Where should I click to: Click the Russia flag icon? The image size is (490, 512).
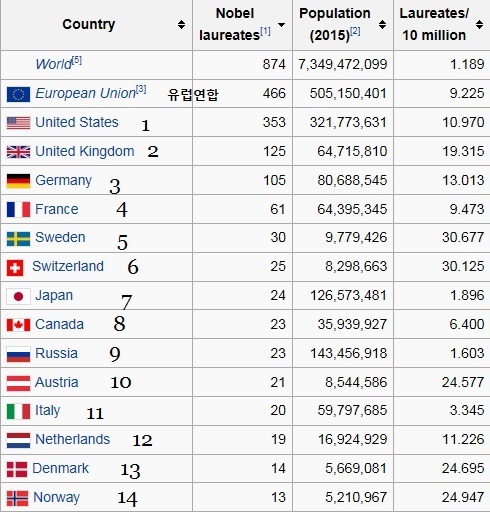point(18,354)
